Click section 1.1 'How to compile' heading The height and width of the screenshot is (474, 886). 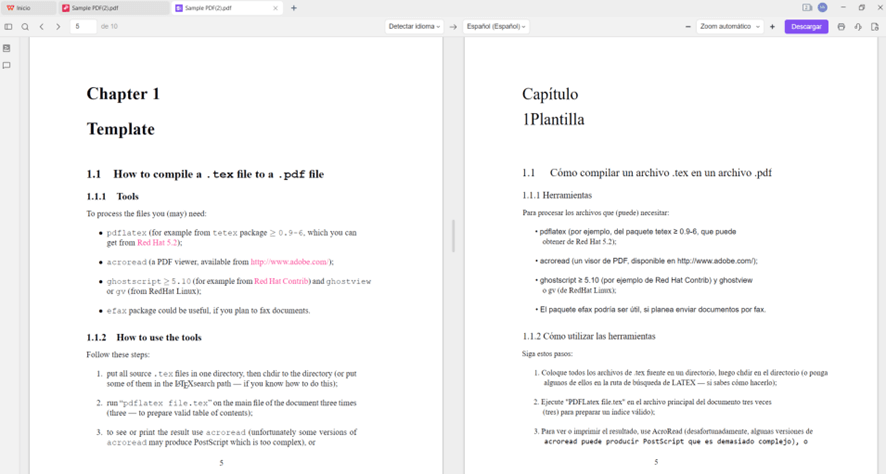205,174
